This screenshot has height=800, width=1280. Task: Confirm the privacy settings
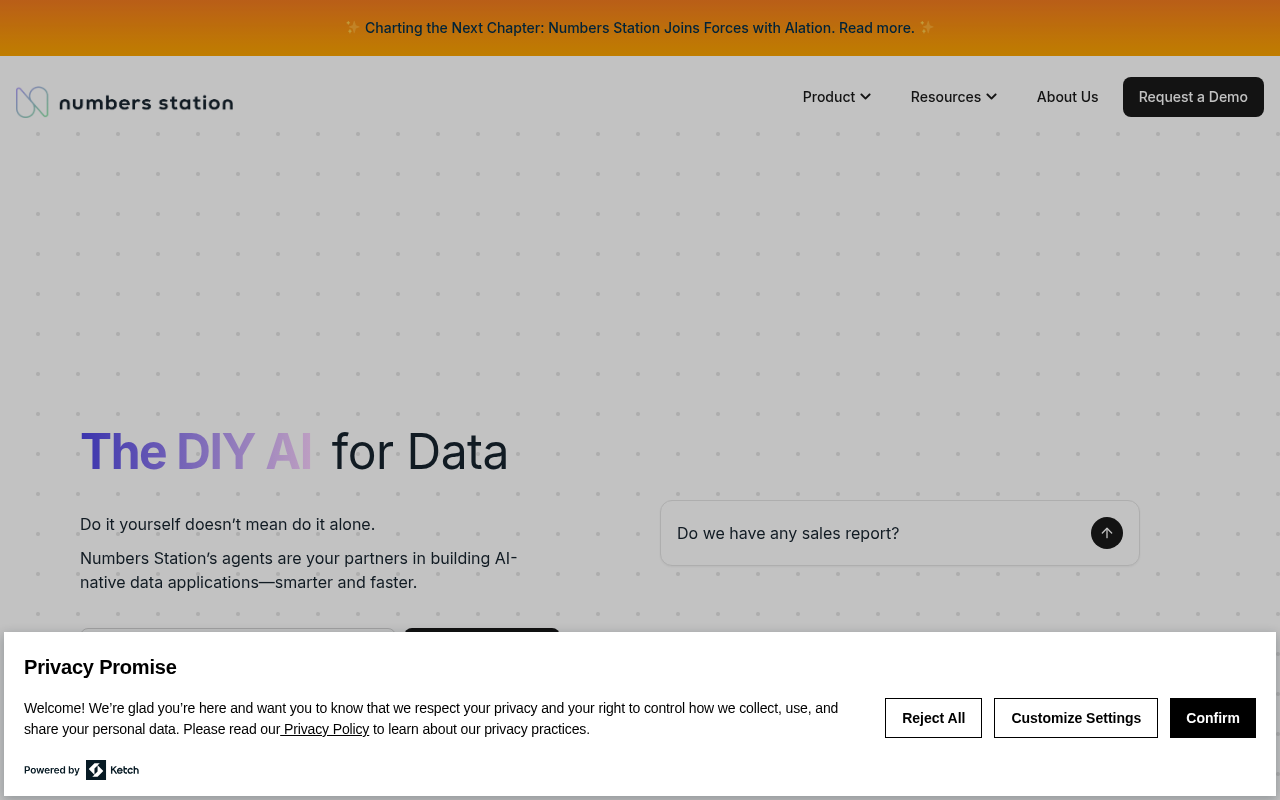(x=1212, y=718)
